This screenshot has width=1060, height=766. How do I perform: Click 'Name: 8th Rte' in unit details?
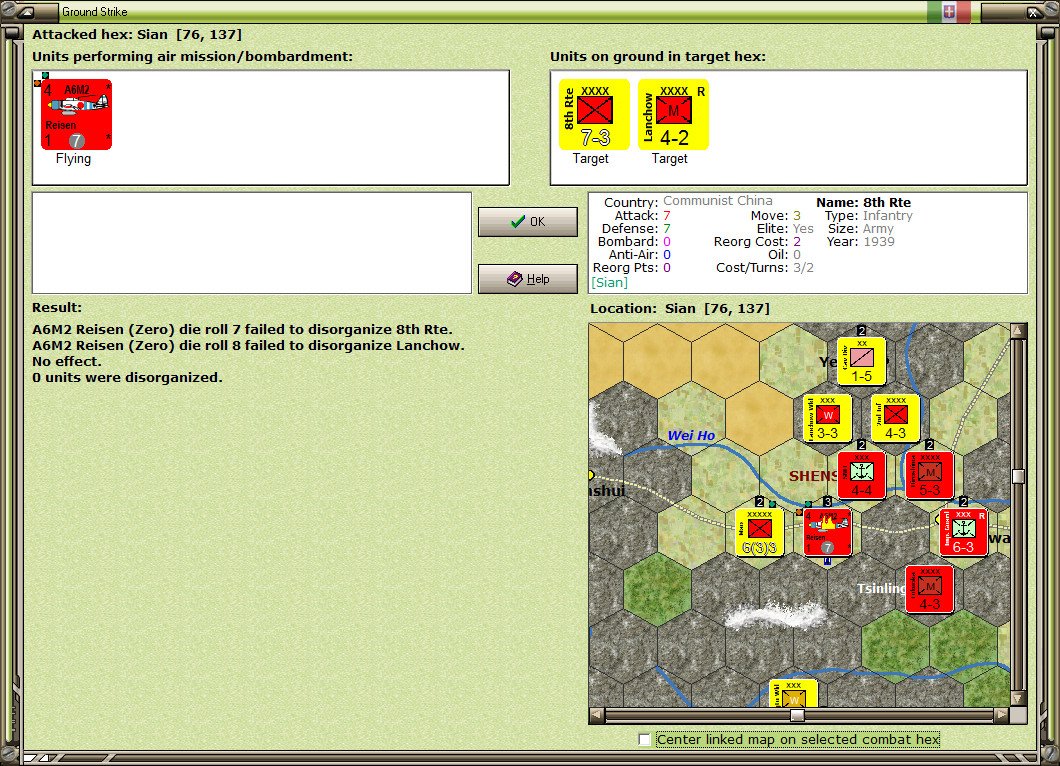pos(863,202)
